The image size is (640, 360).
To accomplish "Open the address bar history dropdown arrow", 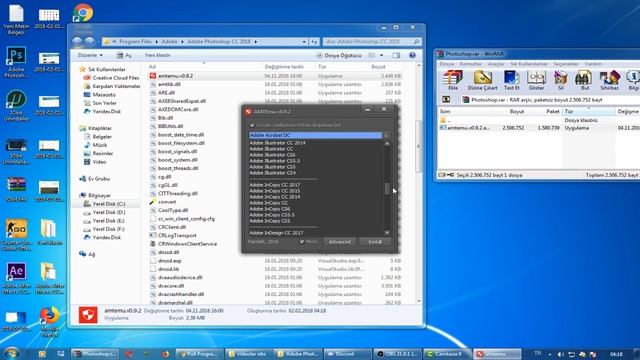I will coord(304,42).
